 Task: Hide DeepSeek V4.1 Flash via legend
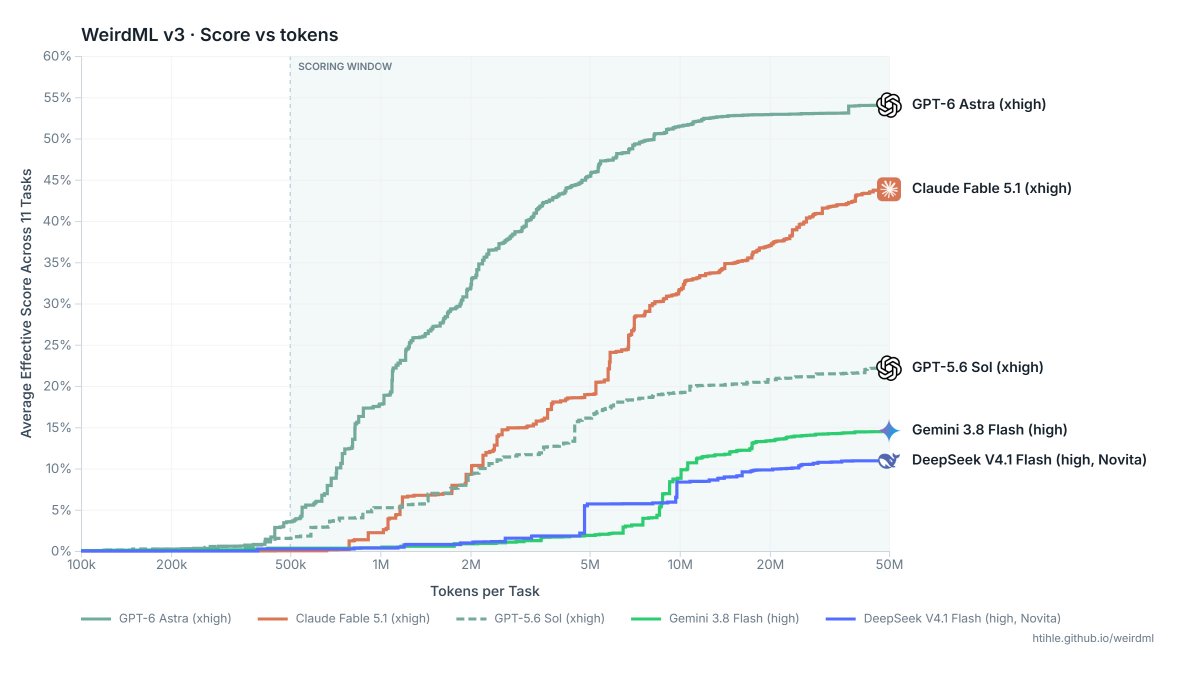(946, 619)
